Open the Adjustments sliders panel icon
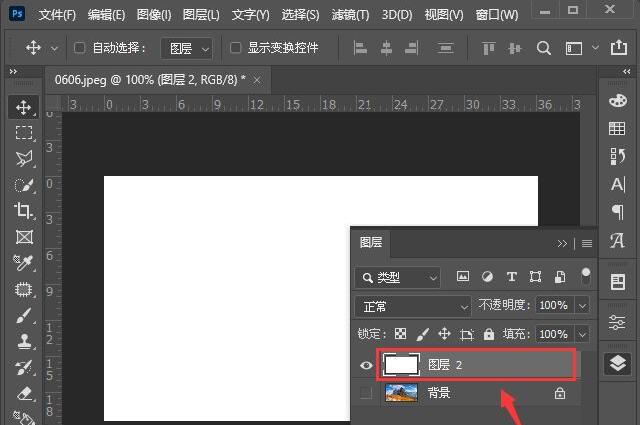The image size is (640, 425). point(617,323)
